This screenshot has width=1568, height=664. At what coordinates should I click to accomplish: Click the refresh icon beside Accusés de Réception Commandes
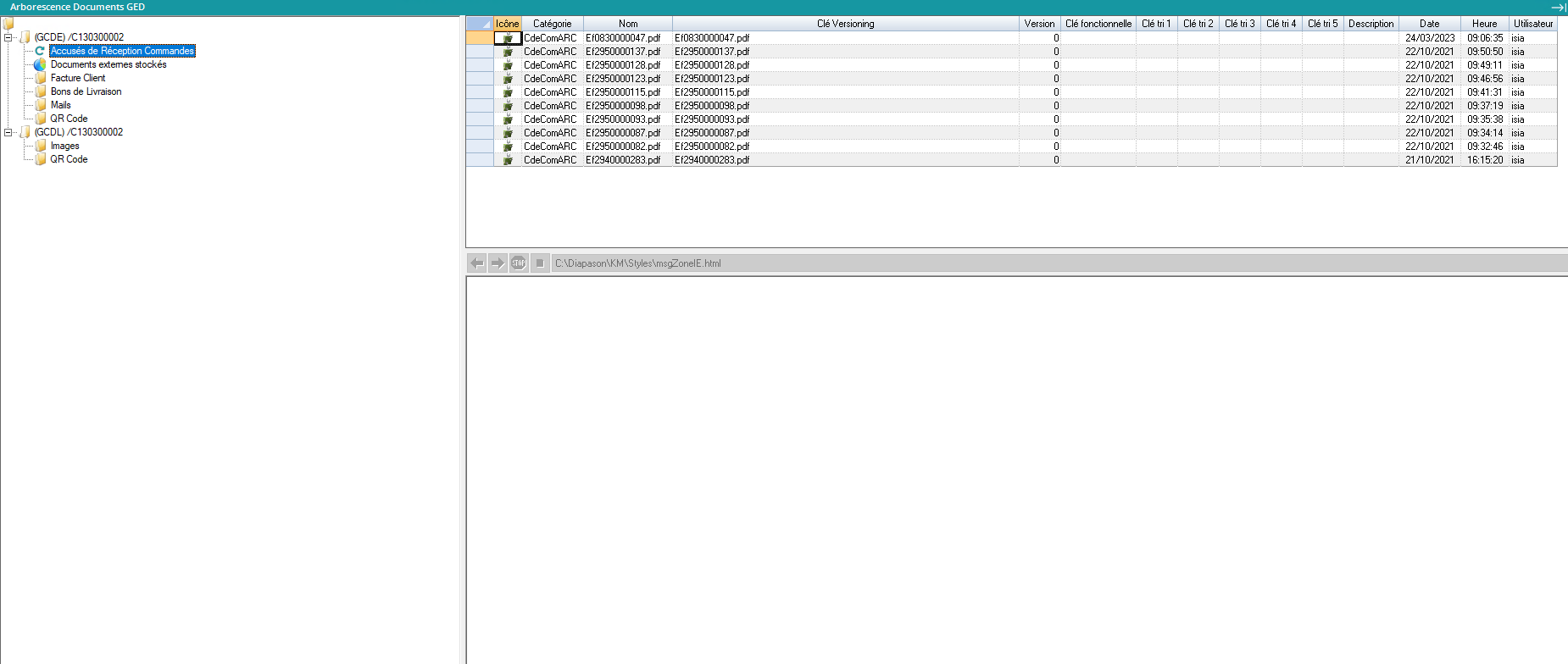tap(40, 51)
